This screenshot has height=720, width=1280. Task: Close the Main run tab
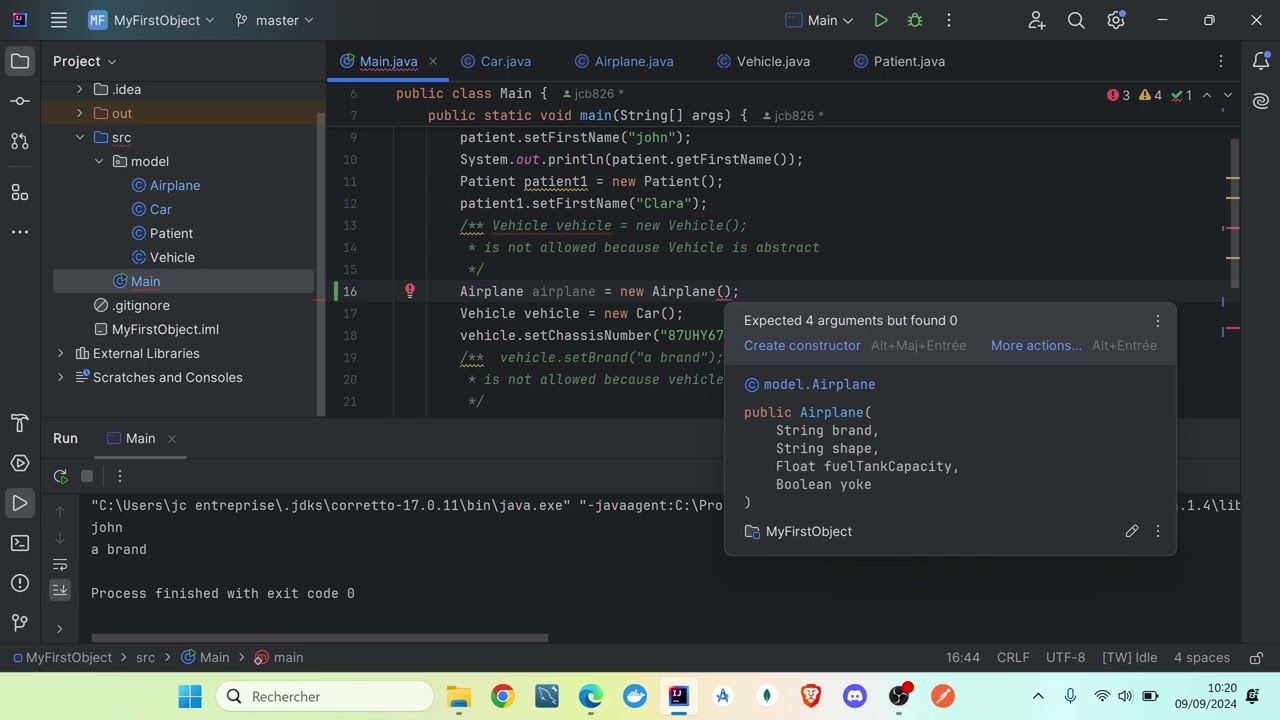172,438
